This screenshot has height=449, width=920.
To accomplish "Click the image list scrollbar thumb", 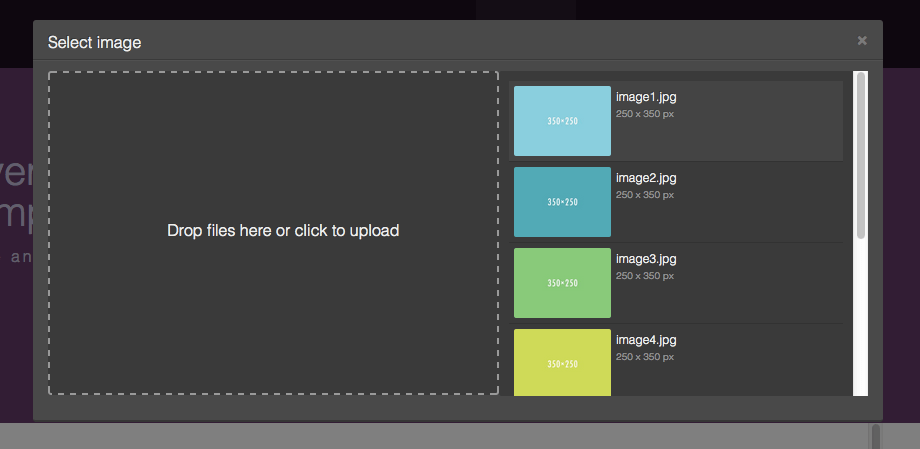I will point(861,155).
